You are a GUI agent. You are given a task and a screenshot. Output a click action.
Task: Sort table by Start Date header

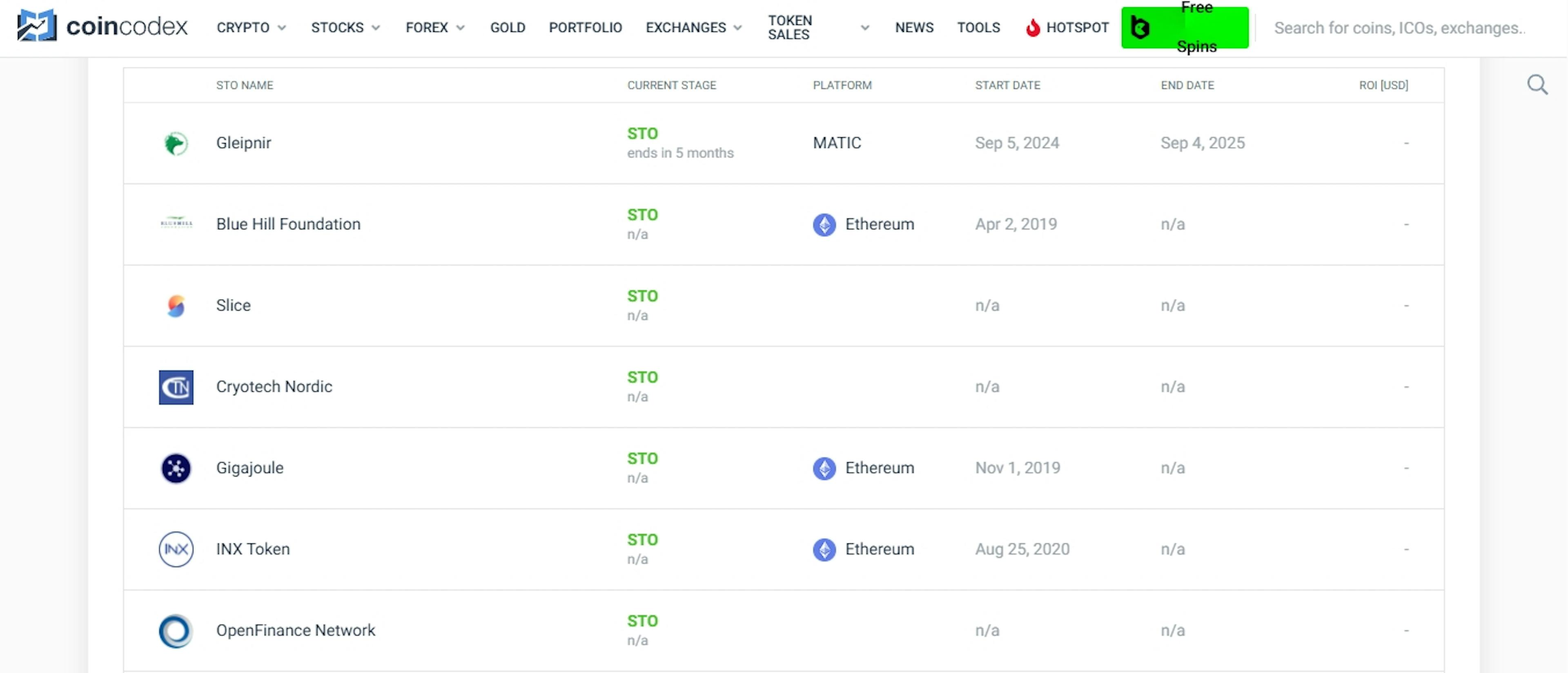pos(1007,85)
